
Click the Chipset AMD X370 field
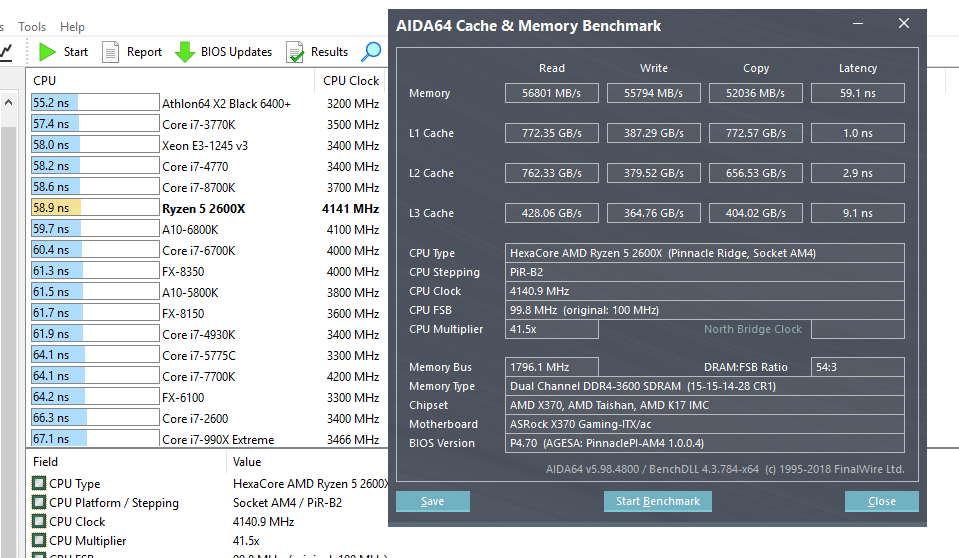pos(705,405)
